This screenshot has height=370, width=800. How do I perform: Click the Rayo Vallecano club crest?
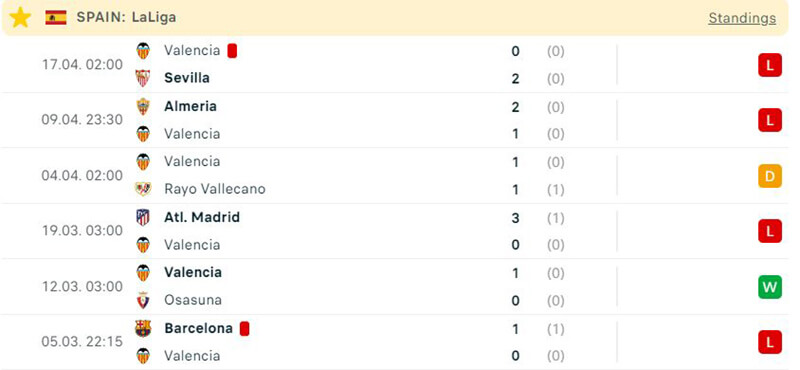click(143, 189)
